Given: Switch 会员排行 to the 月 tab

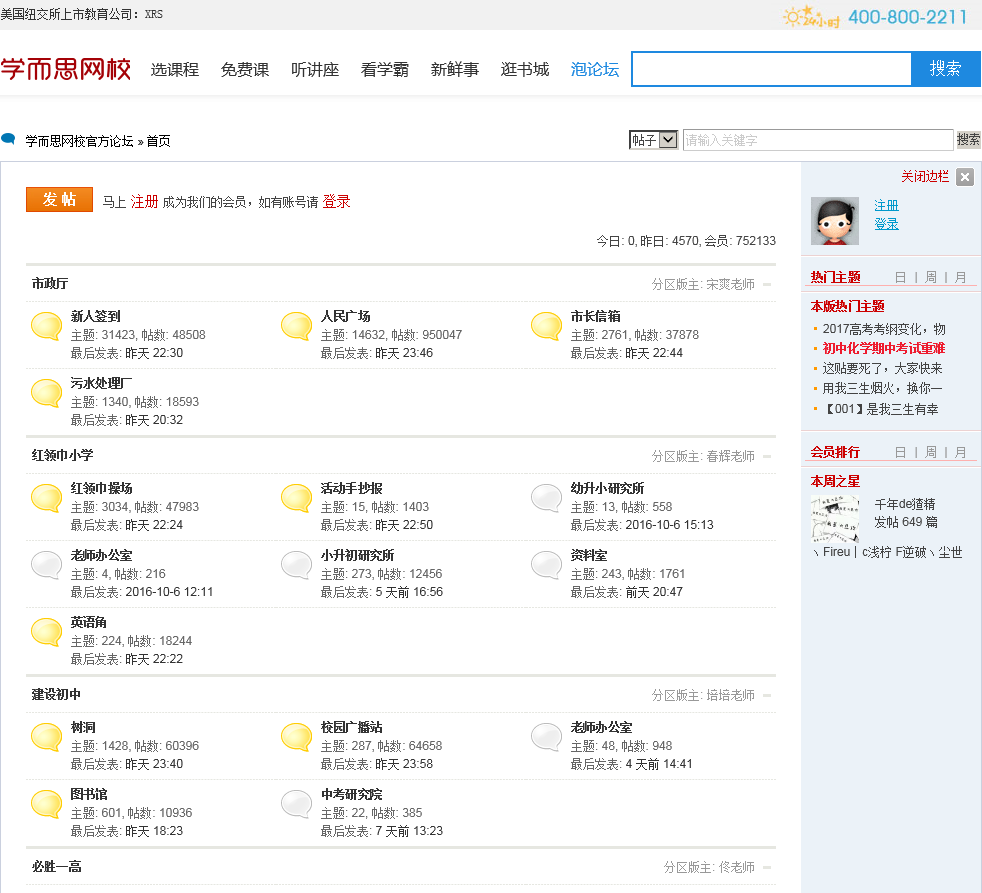Looking at the screenshot, I should point(961,452).
